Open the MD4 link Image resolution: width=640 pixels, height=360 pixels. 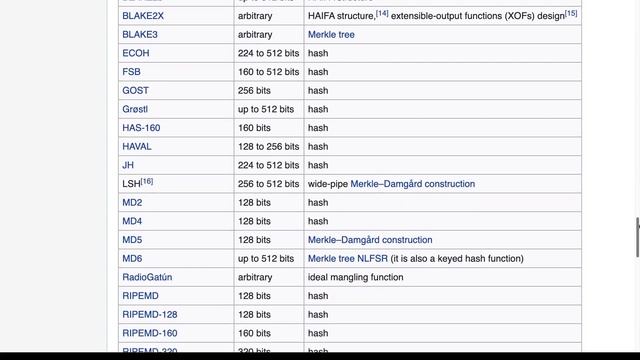click(132, 221)
